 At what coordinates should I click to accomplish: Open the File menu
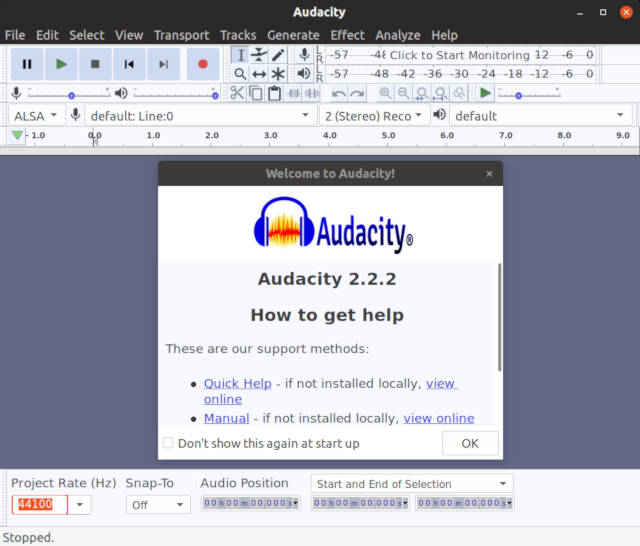[x=15, y=35]
